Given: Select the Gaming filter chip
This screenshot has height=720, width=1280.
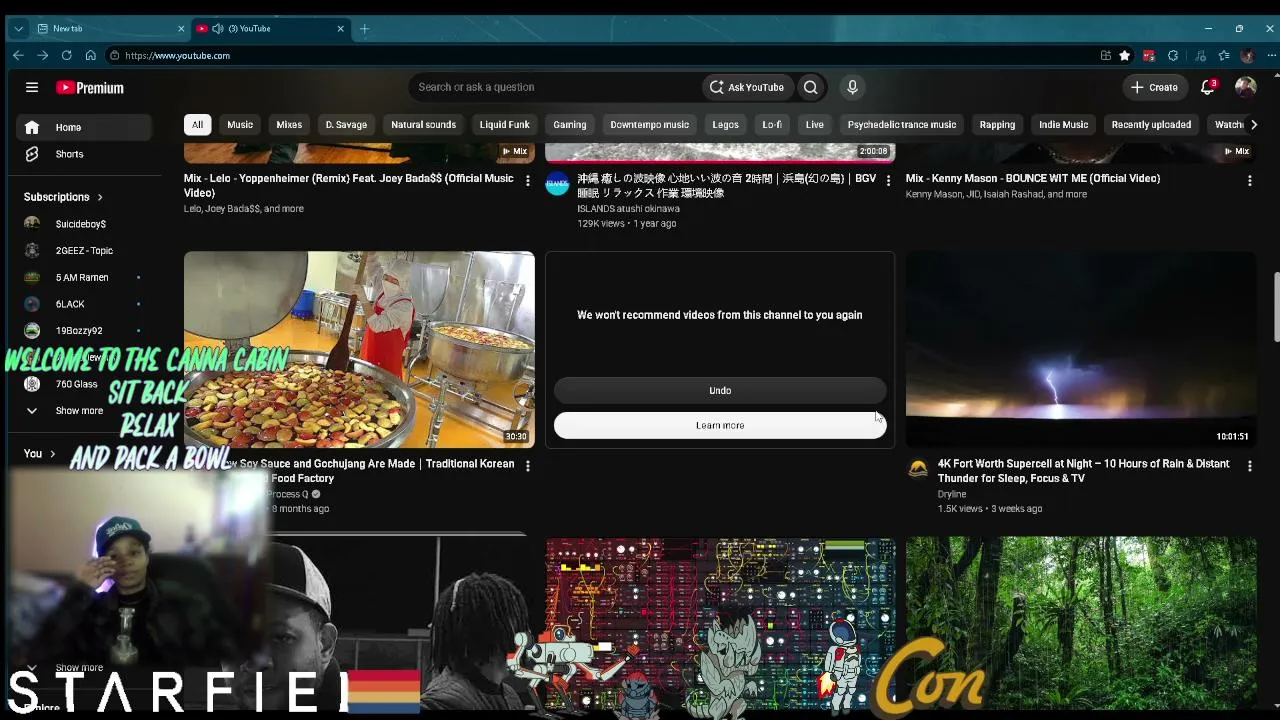Looking at the screenshot, I should pyautogui.click(x=570, y=125).
